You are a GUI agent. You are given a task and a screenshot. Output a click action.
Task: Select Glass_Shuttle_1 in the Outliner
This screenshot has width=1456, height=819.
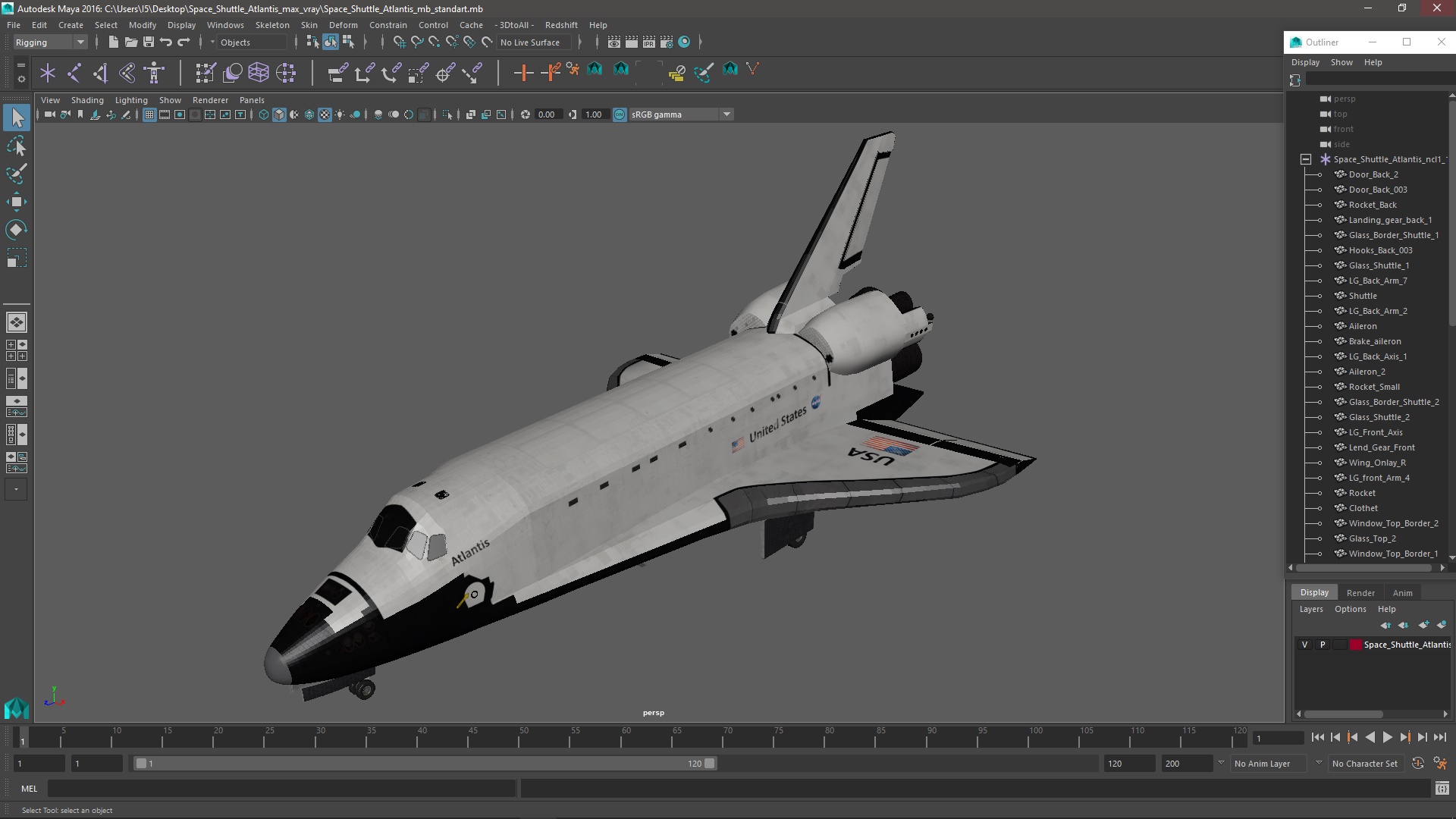tap(1379, 265)
